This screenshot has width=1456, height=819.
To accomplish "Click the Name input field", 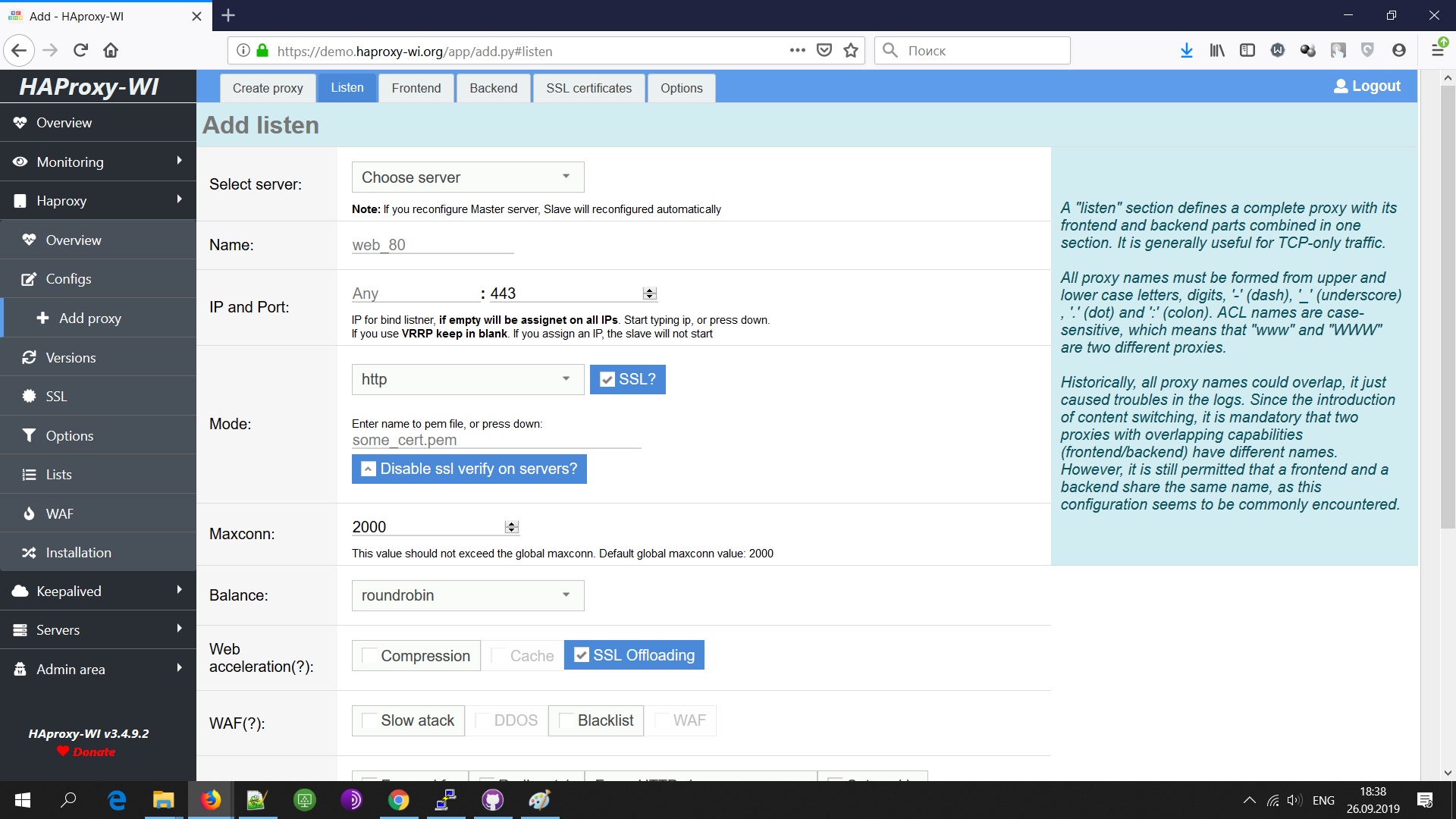I will pyautogui.click(x=433, y=245).
